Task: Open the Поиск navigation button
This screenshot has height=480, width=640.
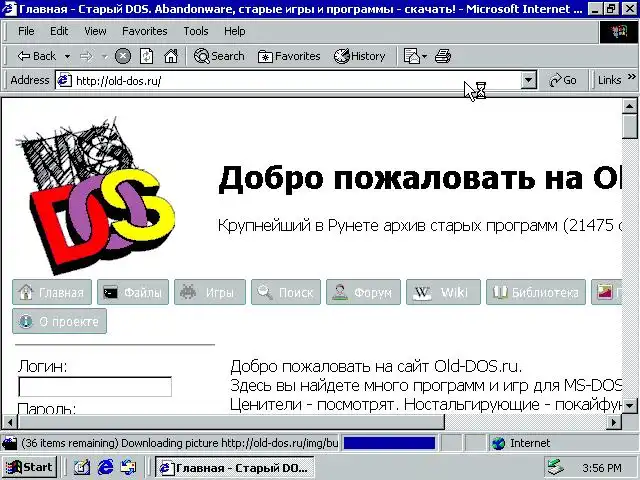Action: (286, 292)
